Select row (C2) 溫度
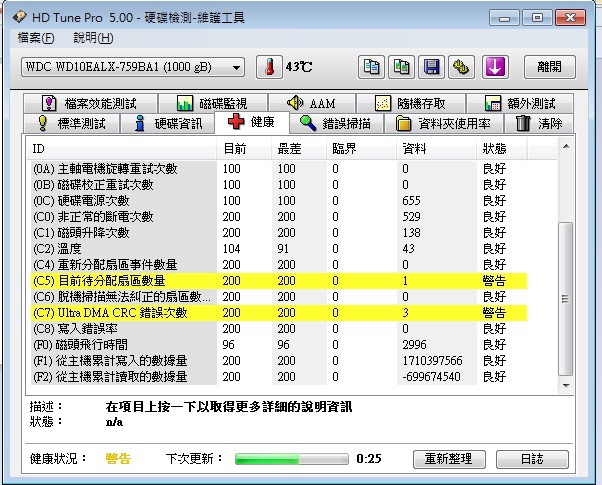This screenshot has height=485, width=602. pyautogui.click(x=279, y=249)
